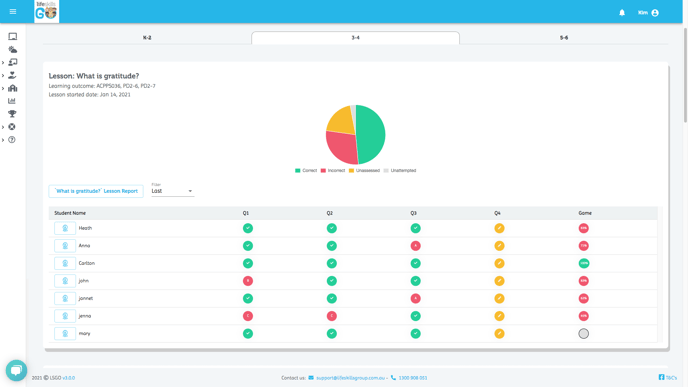Switch to the K-2 tab
This screenshot has width=688, height=387.
pos(147,38)
